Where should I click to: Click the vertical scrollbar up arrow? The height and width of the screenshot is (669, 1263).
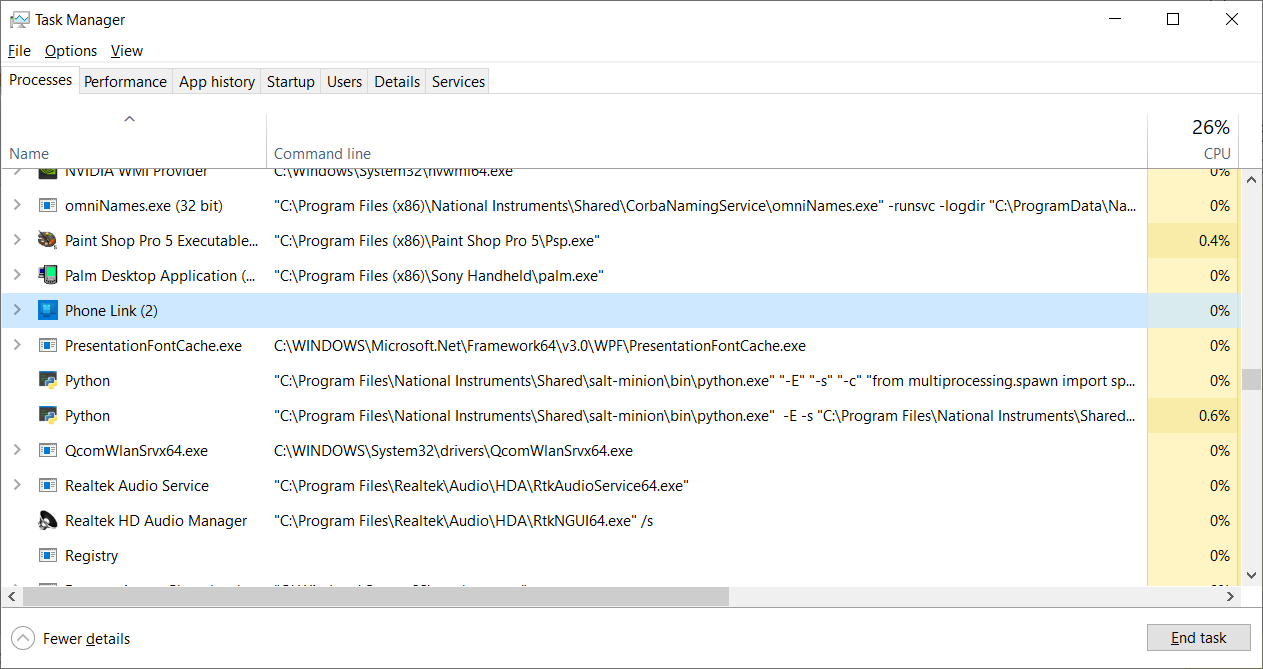coord(1250,179)
